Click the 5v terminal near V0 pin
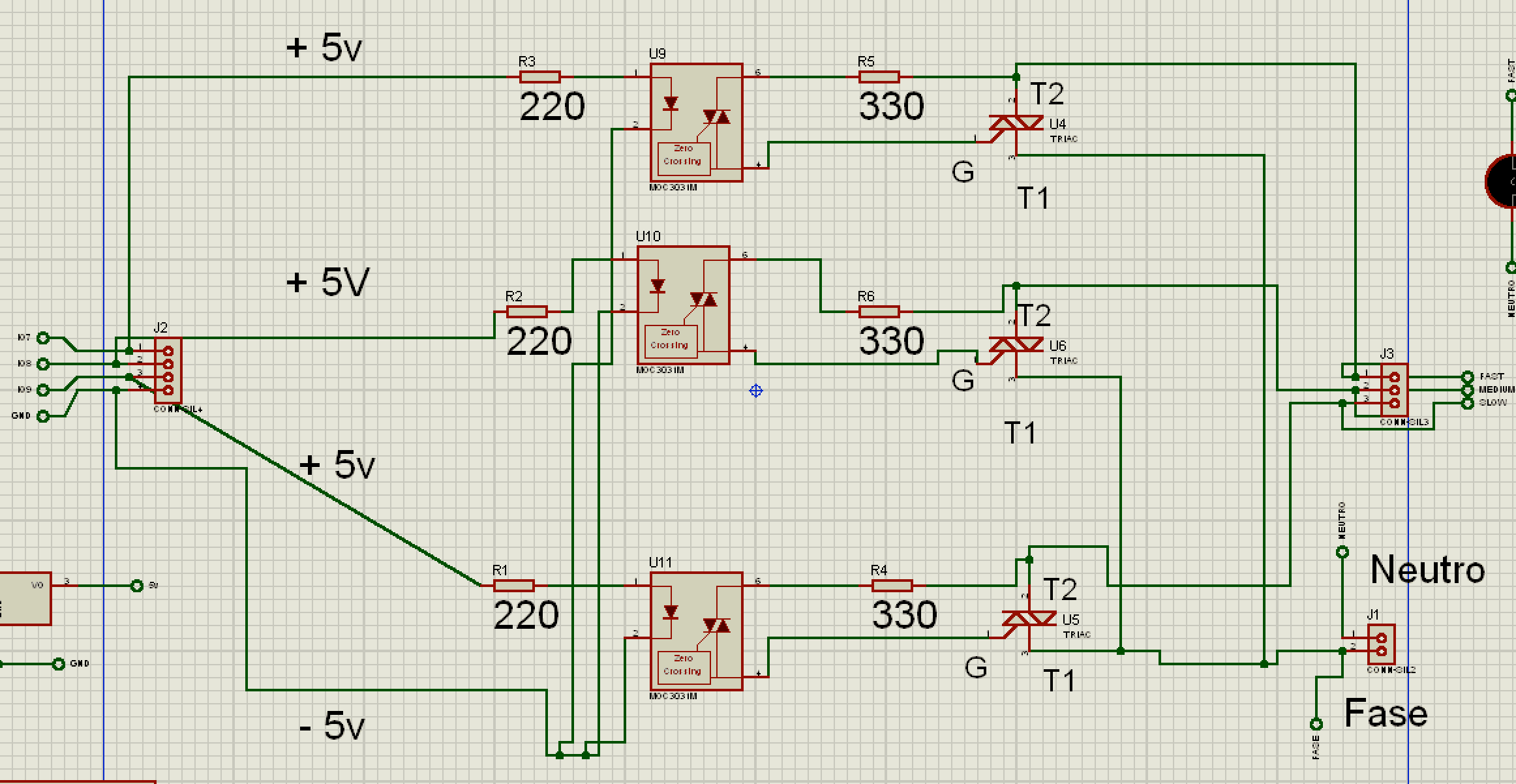This screenshot has height=784, width=1516. (136, 586)
